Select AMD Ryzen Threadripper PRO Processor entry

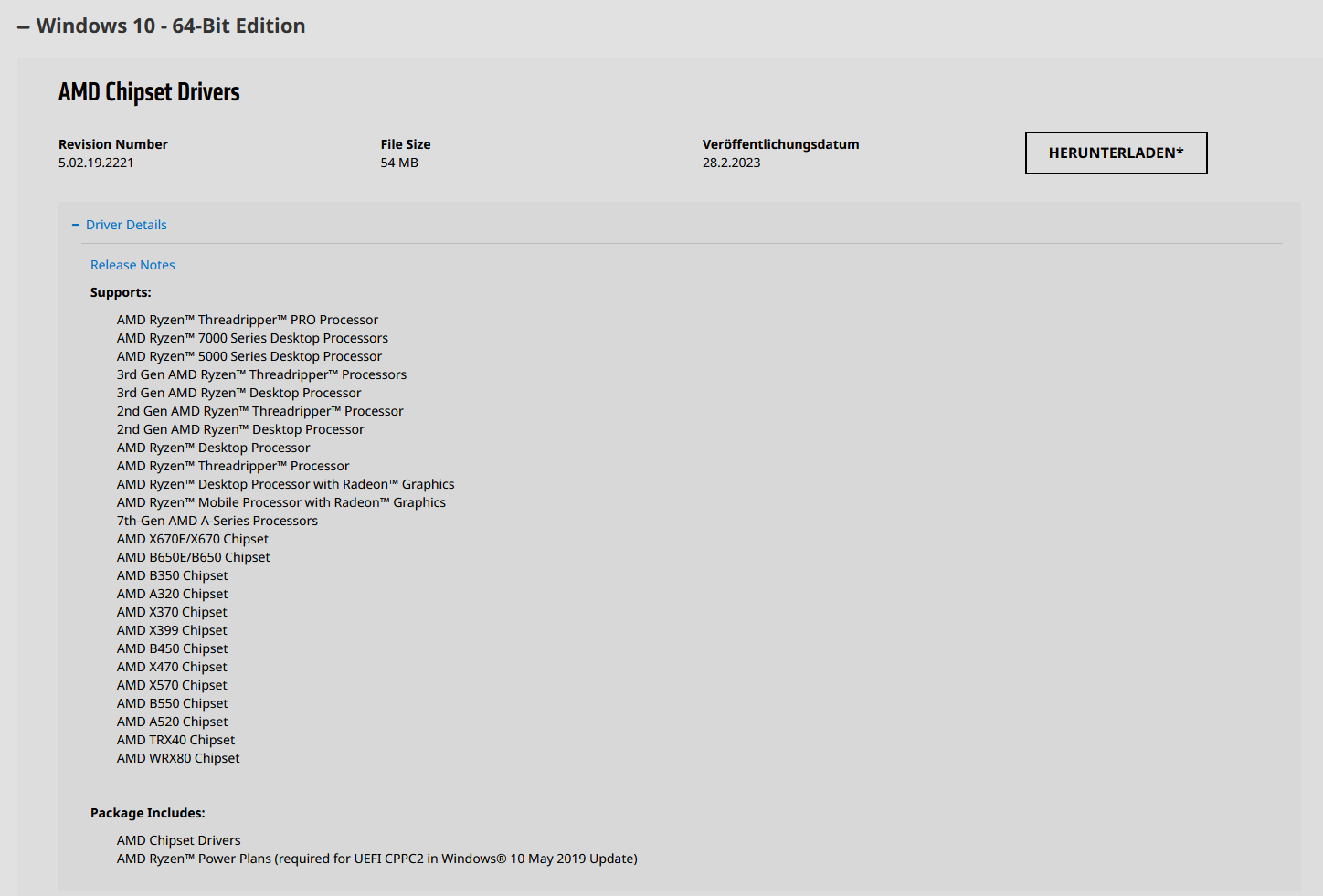248,320
